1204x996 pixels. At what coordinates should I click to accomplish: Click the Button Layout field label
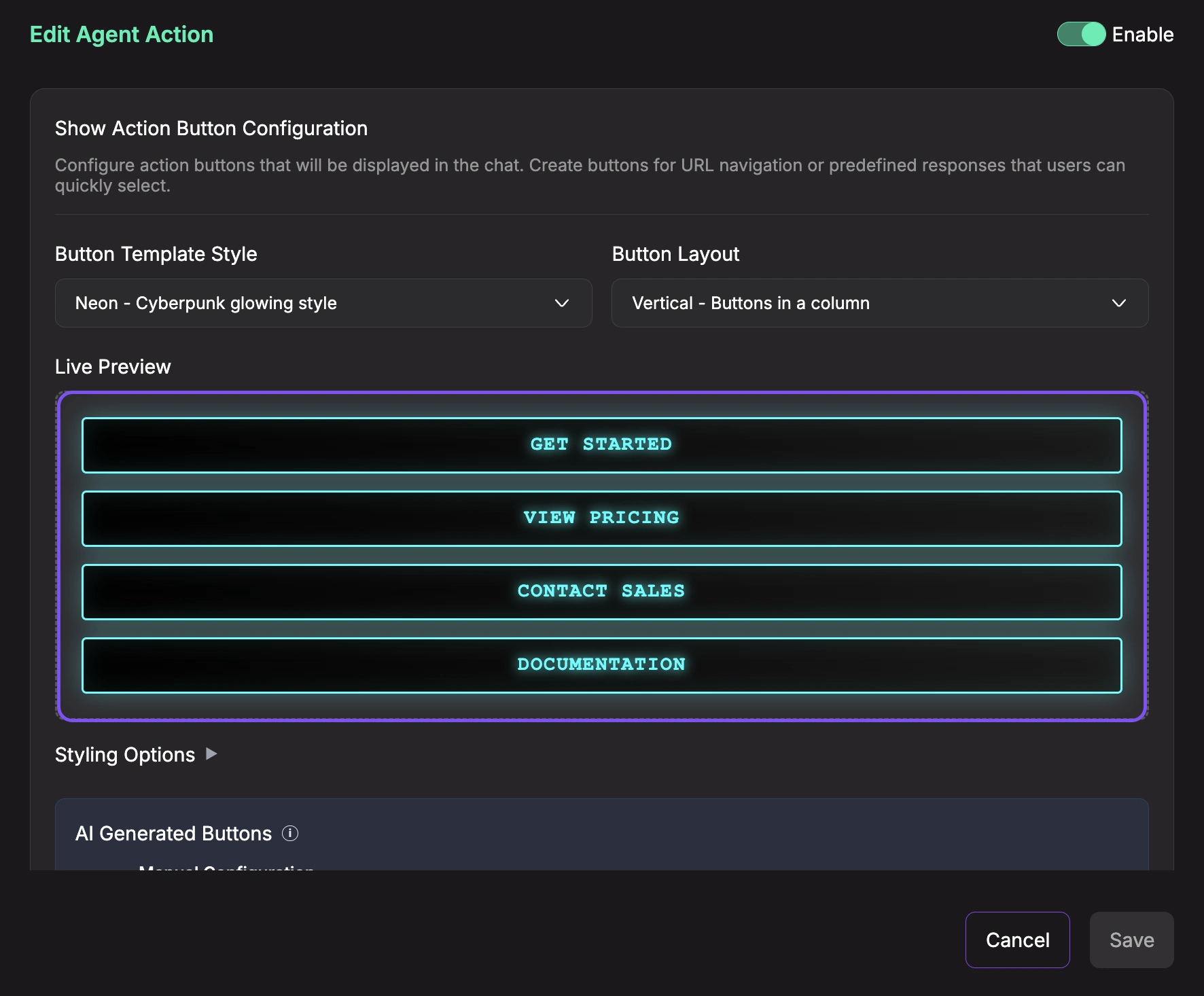[675, 254]
